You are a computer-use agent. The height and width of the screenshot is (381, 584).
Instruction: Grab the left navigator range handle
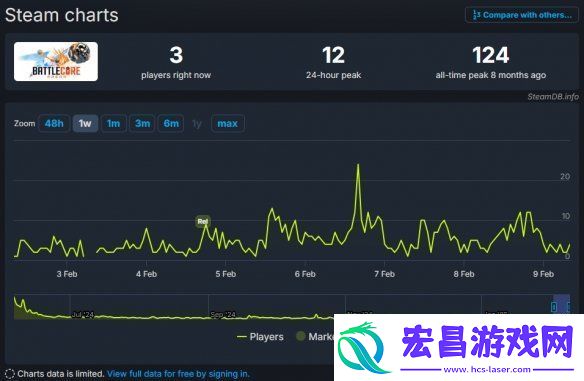click(x=554, y=307)
